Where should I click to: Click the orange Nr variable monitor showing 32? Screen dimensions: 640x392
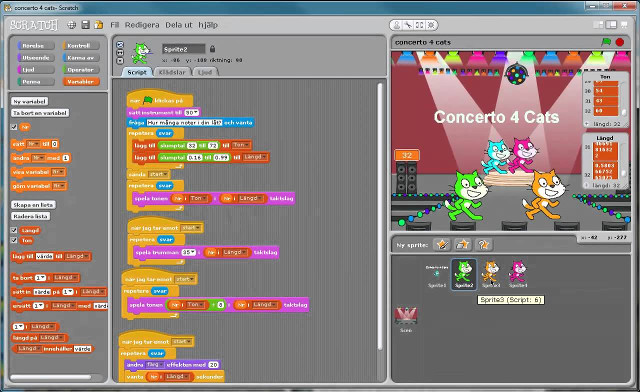pyautogui.click(x=407, y=155)
